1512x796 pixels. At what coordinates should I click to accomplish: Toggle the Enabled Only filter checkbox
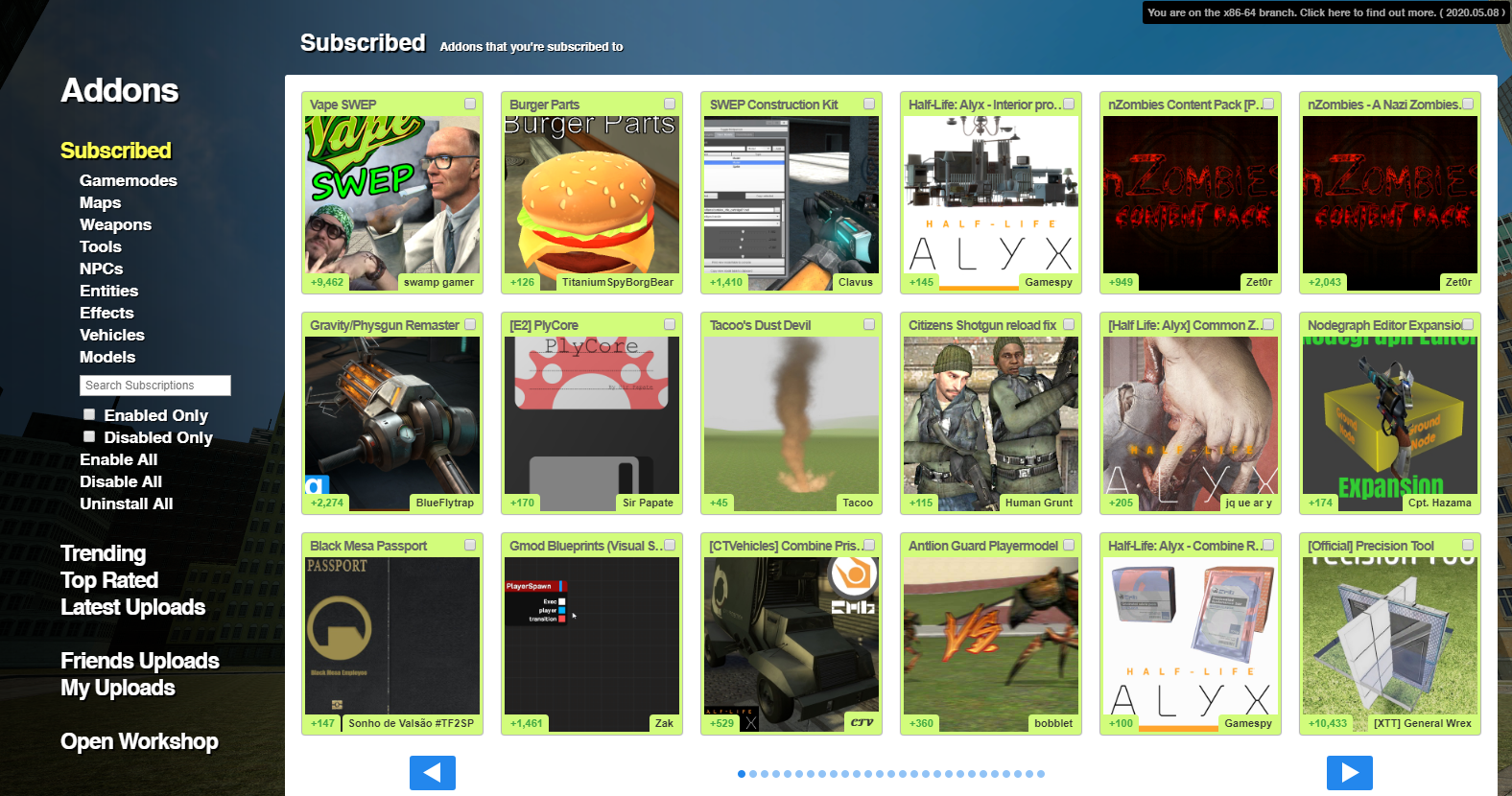tap(89, 414)
